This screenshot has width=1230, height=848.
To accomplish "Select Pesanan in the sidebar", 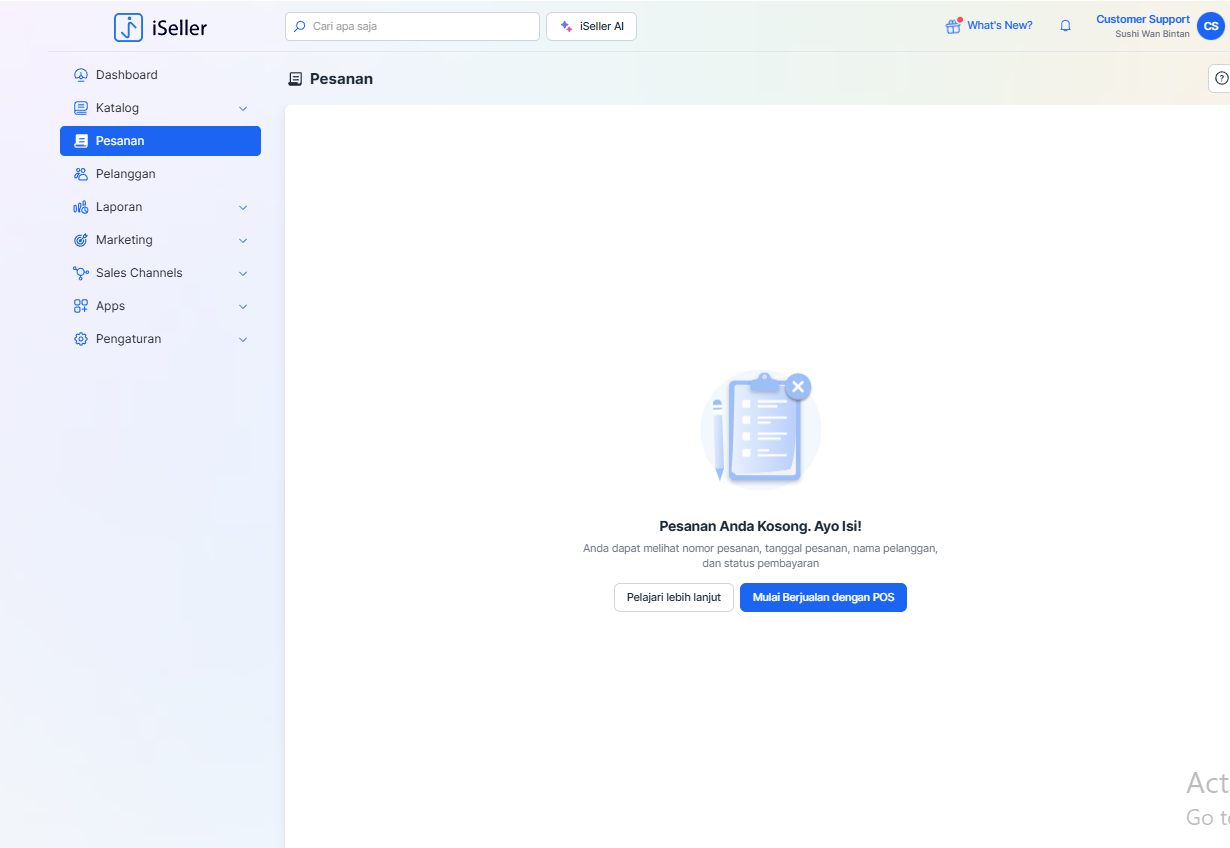I will (x=160, y=141).
